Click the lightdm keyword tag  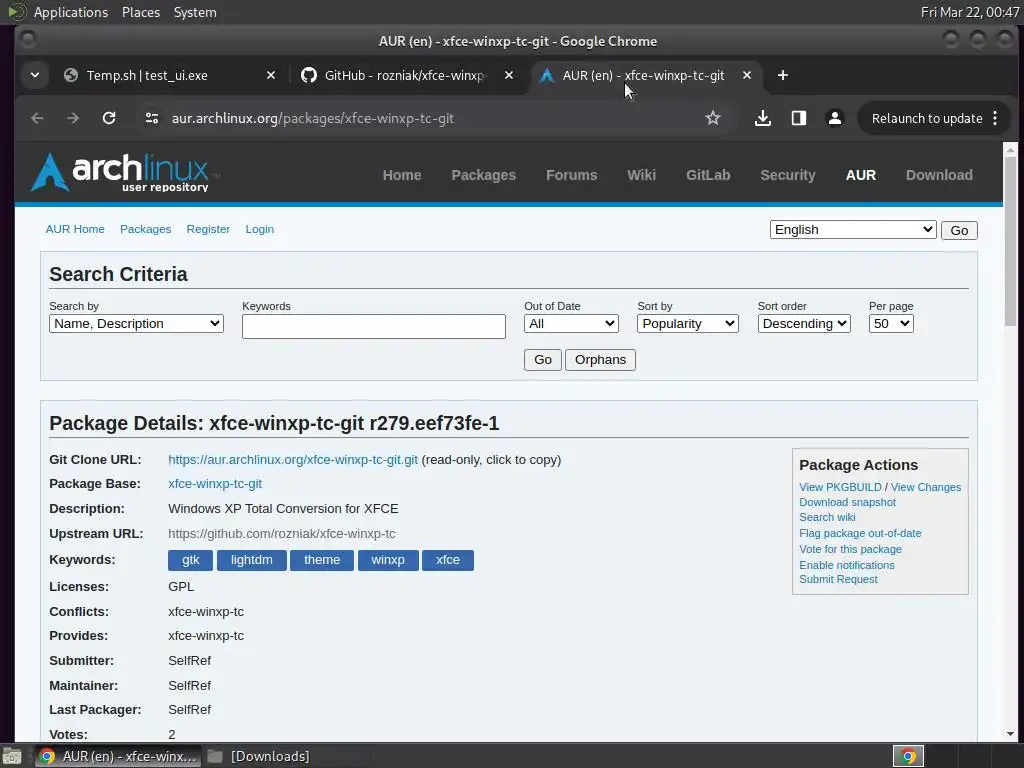pos(251,560)
